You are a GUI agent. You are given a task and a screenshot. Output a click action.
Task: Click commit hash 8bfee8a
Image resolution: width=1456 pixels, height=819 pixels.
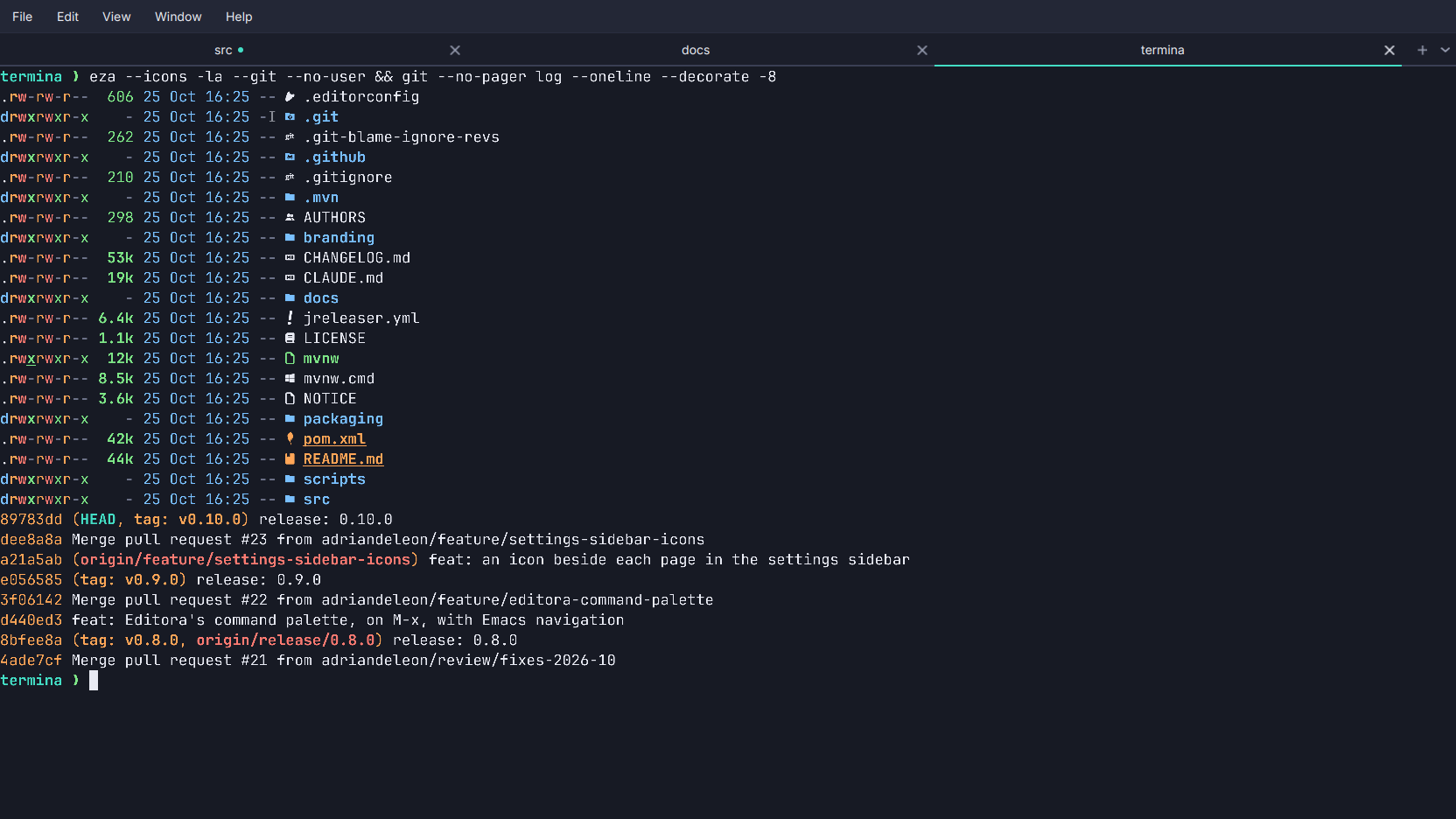click(31, 640)
